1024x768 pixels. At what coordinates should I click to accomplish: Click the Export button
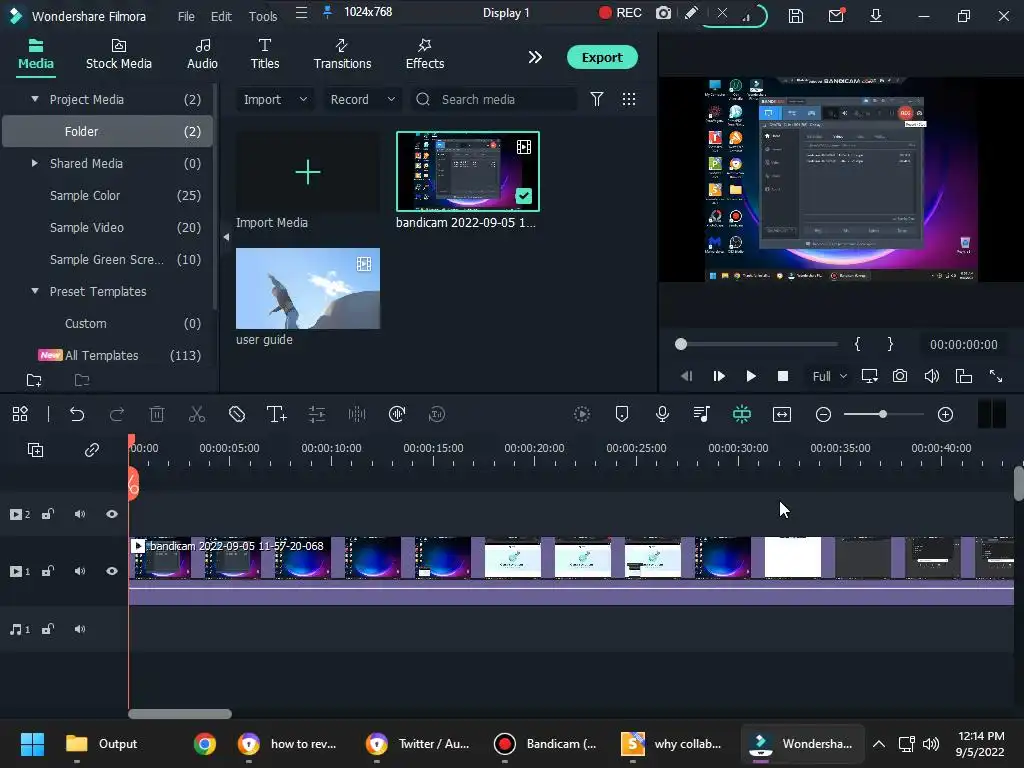[601, 57]
